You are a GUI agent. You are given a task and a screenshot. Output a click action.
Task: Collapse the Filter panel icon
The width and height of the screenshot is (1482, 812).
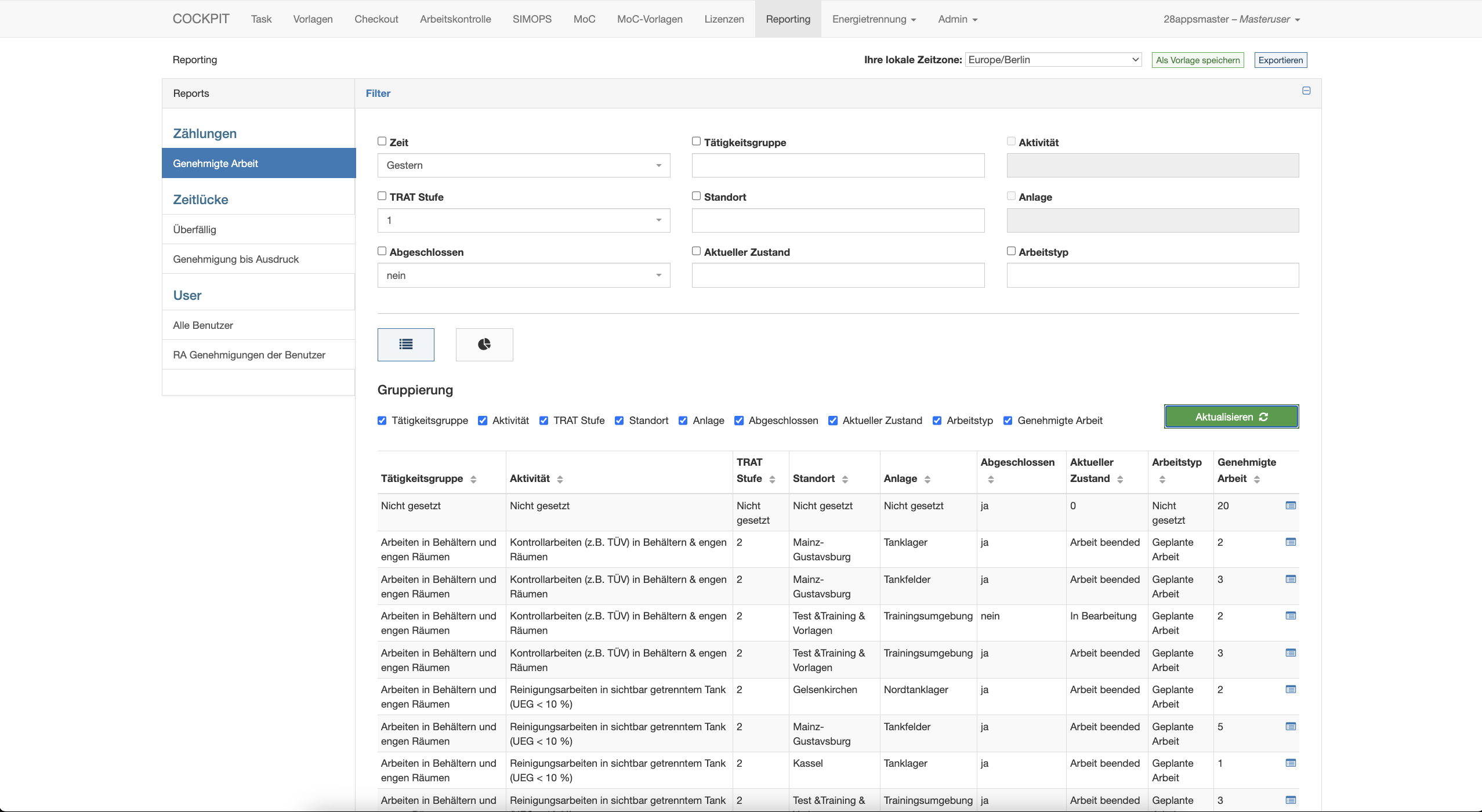(1306, 90)
